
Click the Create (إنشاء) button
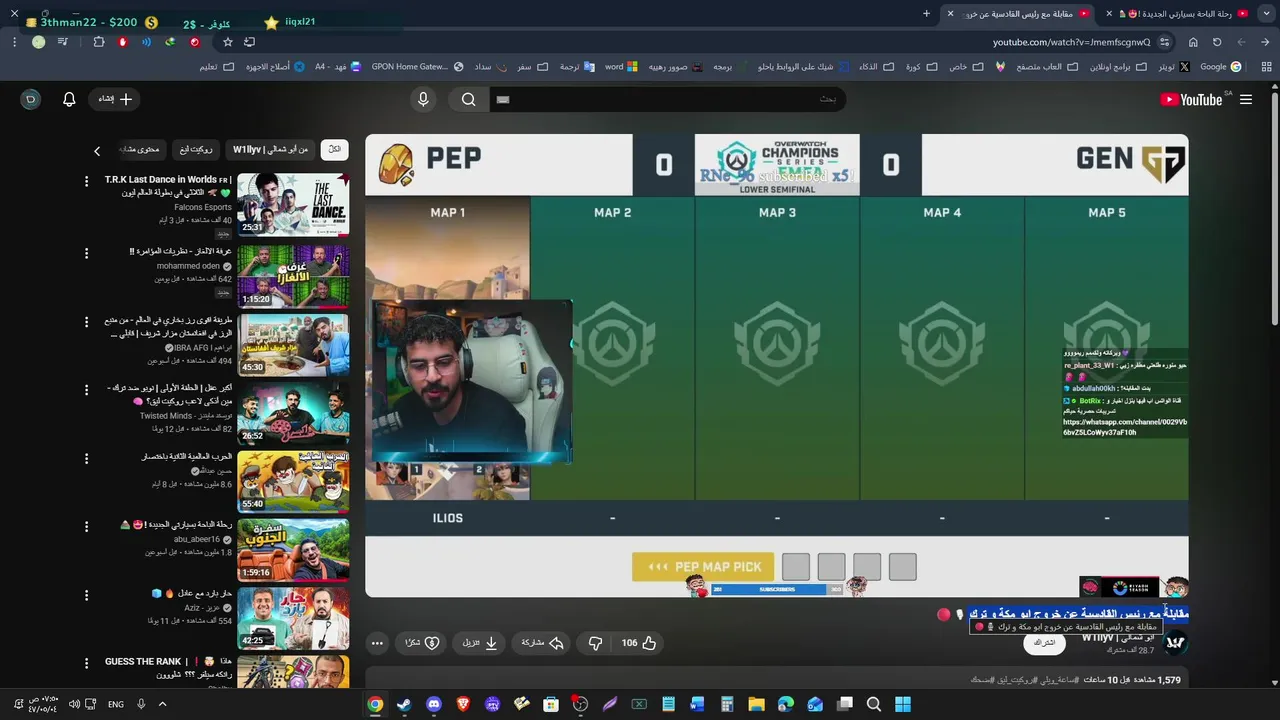pos(115,99)
